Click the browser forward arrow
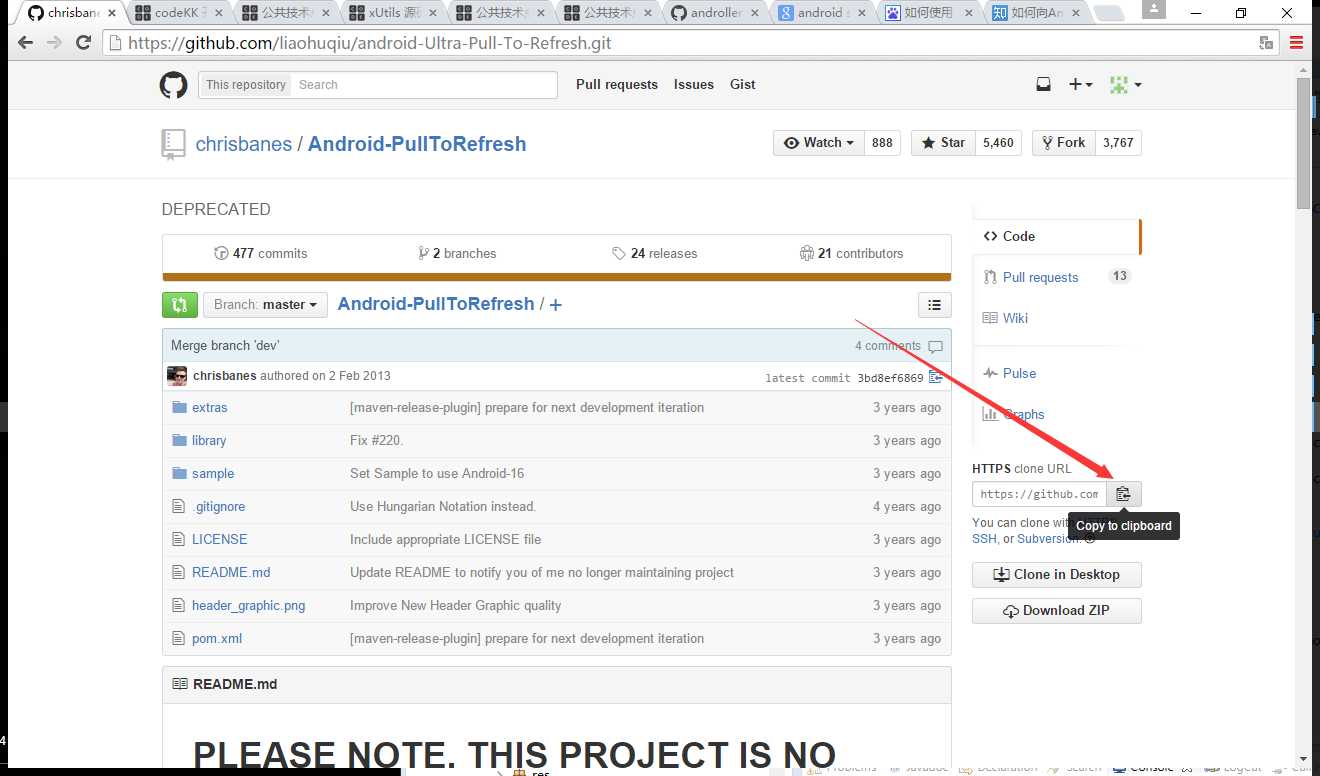Screen dimensions: 1320x776 tap(54, 43)
